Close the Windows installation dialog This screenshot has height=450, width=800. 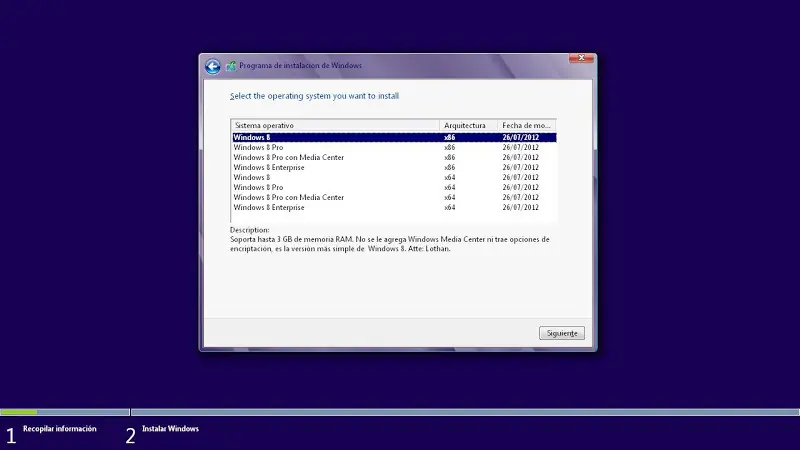coord(581,58)
